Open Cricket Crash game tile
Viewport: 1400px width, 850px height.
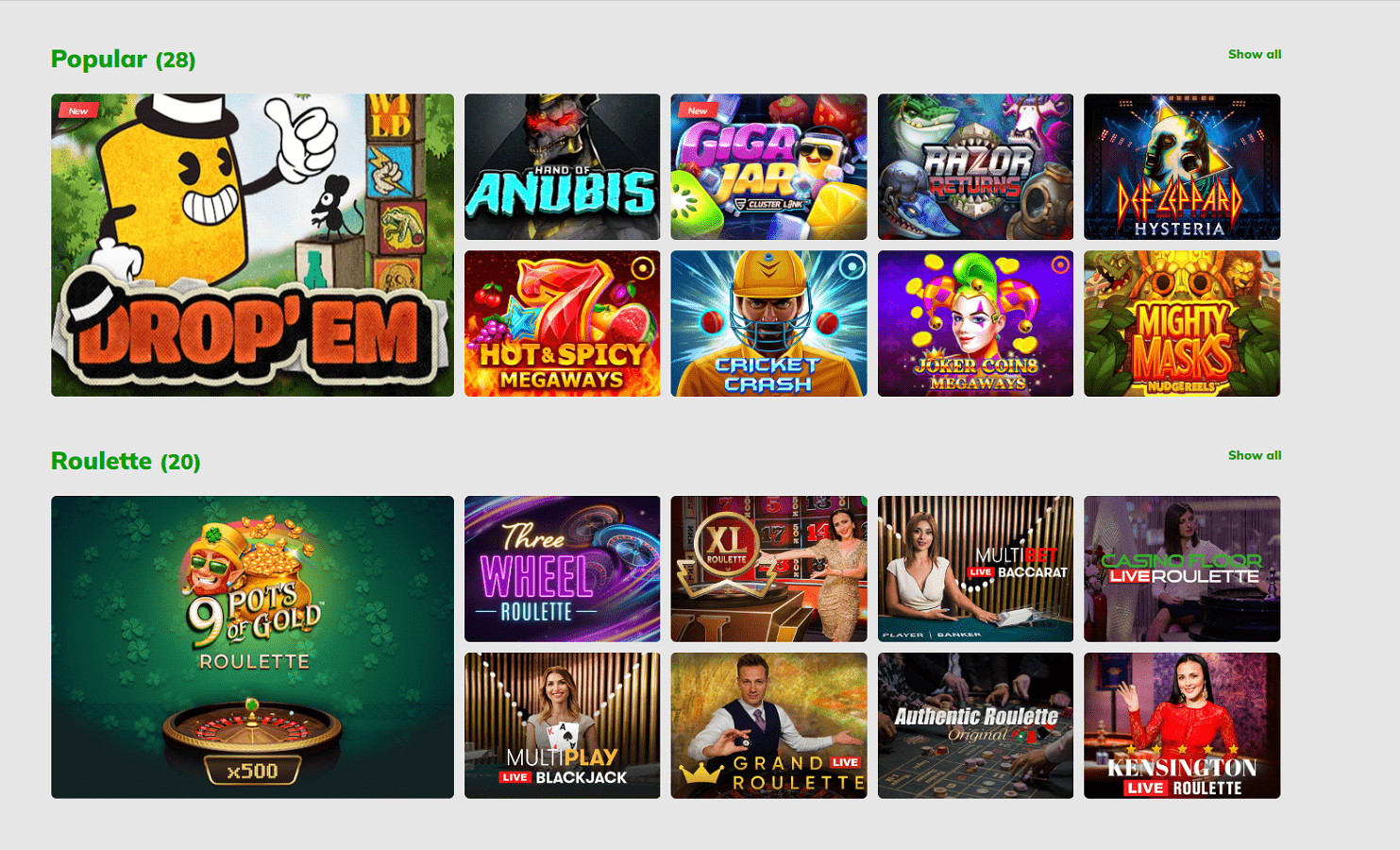(768, 323)
